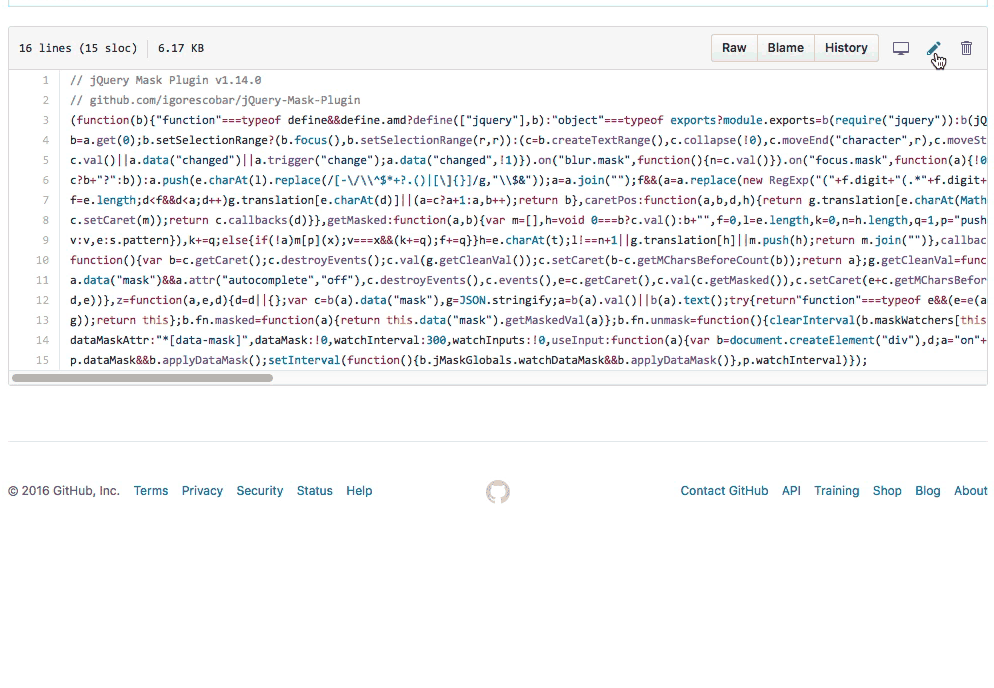
Task: Select line number 13
Action: 42,320
